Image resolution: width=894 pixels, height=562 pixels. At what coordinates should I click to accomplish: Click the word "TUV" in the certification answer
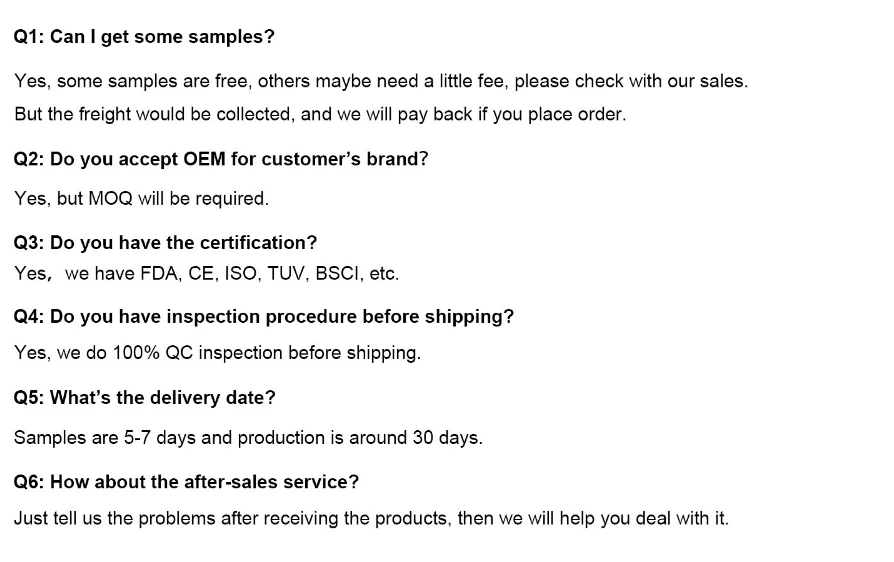point(286,273)
